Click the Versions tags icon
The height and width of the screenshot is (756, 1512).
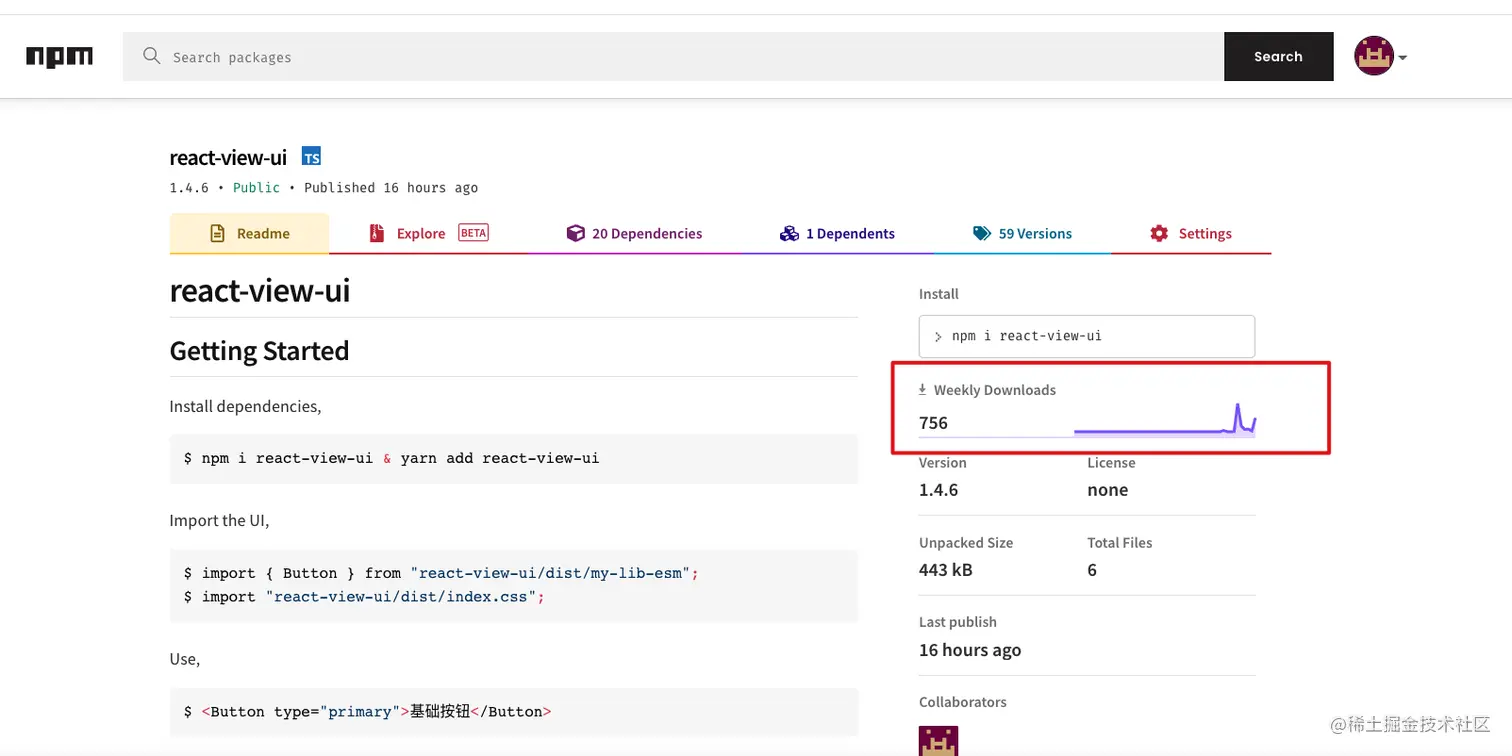tap(982, 233)
